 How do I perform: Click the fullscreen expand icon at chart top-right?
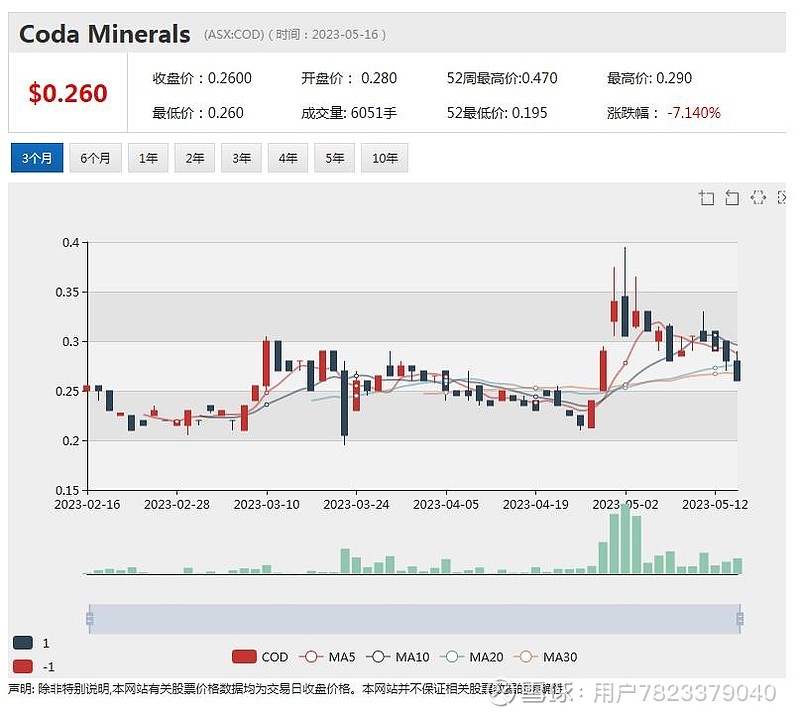tap(782, 198)
